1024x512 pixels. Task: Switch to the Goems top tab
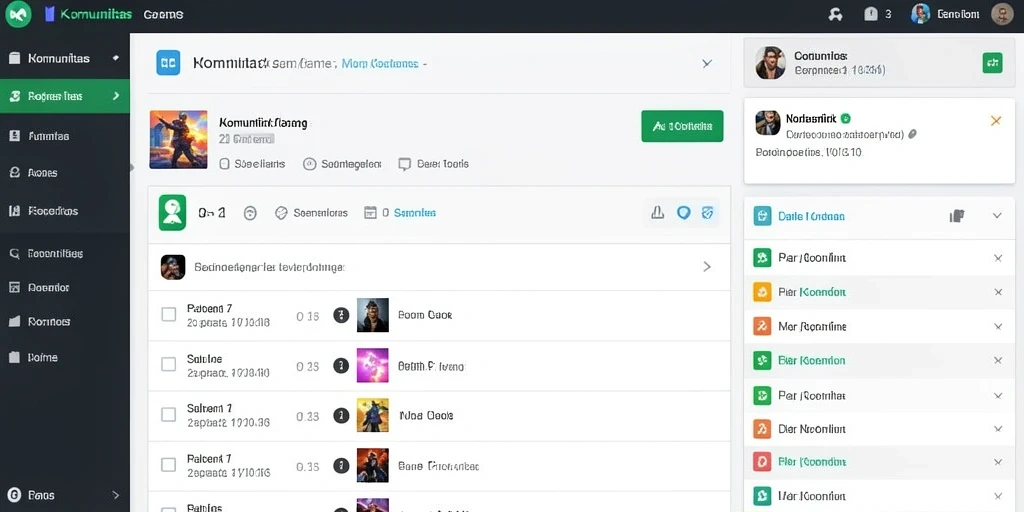pos(163,14)
